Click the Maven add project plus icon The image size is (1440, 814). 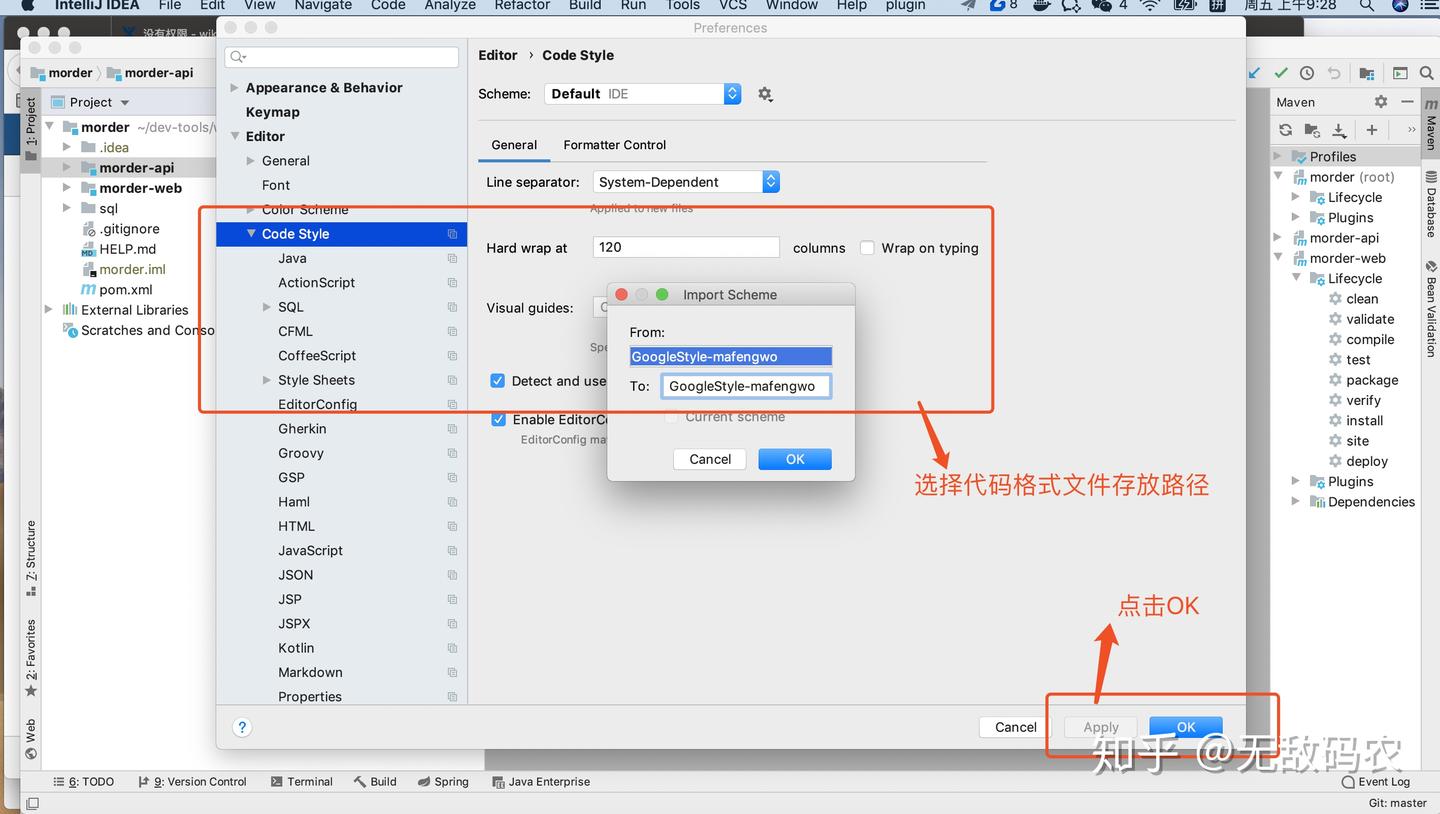[x=1372, y=130]
